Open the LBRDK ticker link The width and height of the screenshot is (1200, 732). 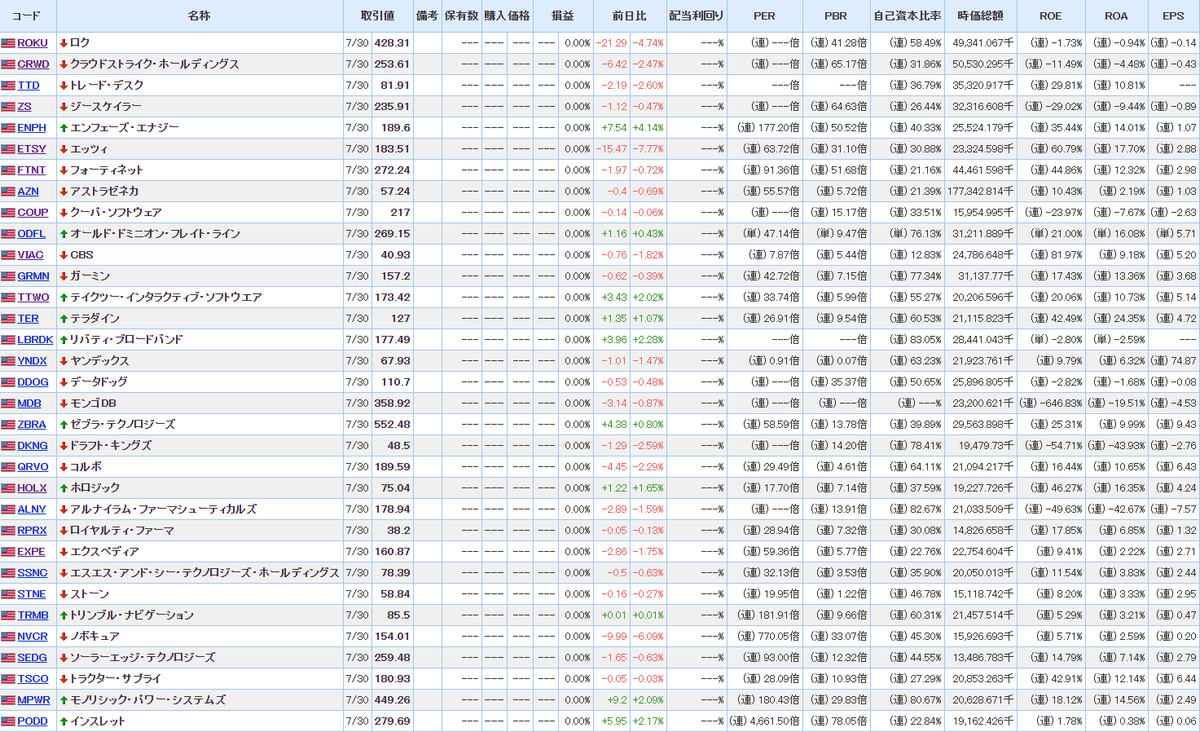[x=34, y=340]
